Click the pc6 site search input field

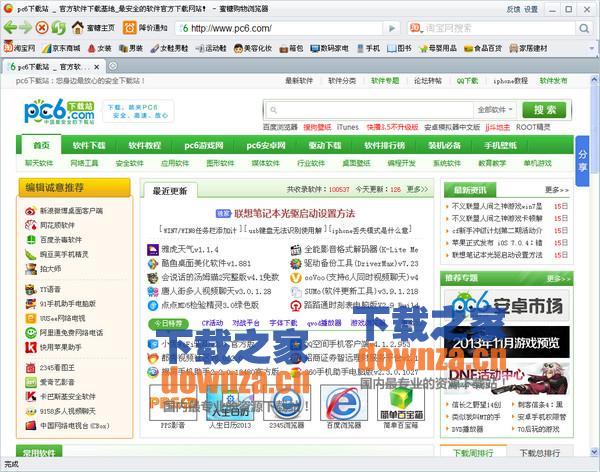click(x=370, y=110)
